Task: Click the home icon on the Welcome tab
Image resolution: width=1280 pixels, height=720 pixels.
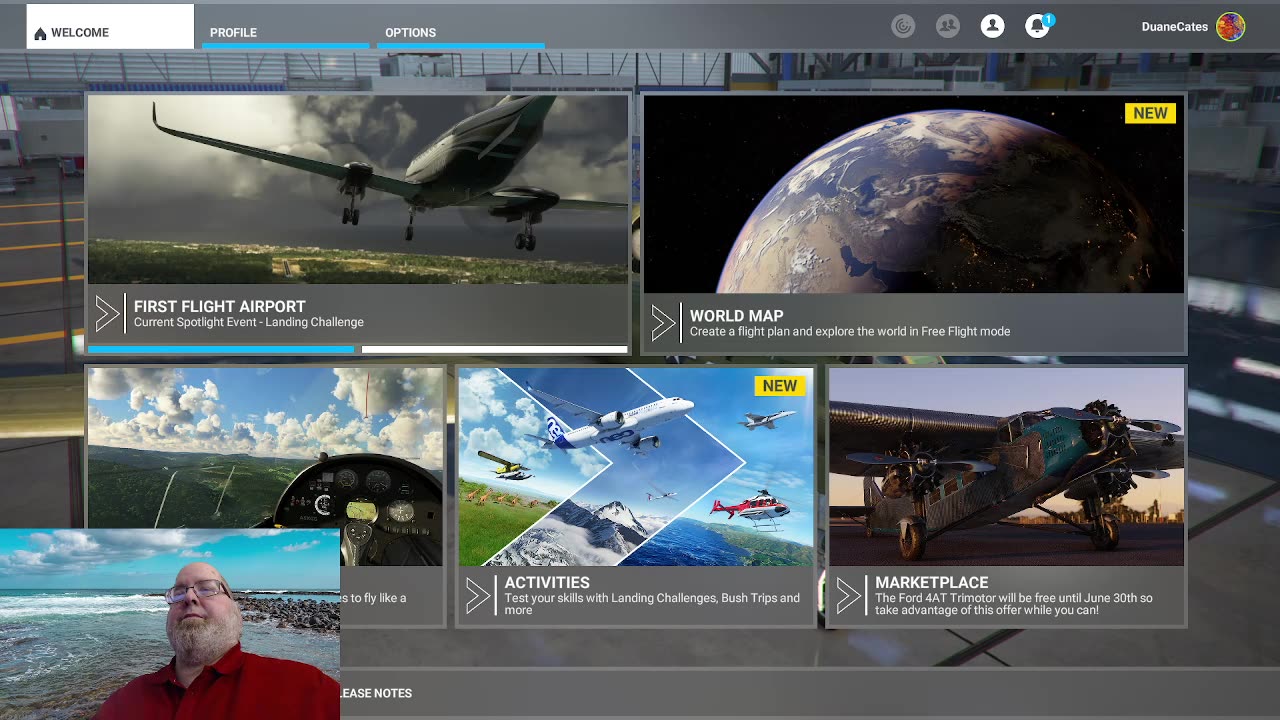Action: (x=40, y=33)
